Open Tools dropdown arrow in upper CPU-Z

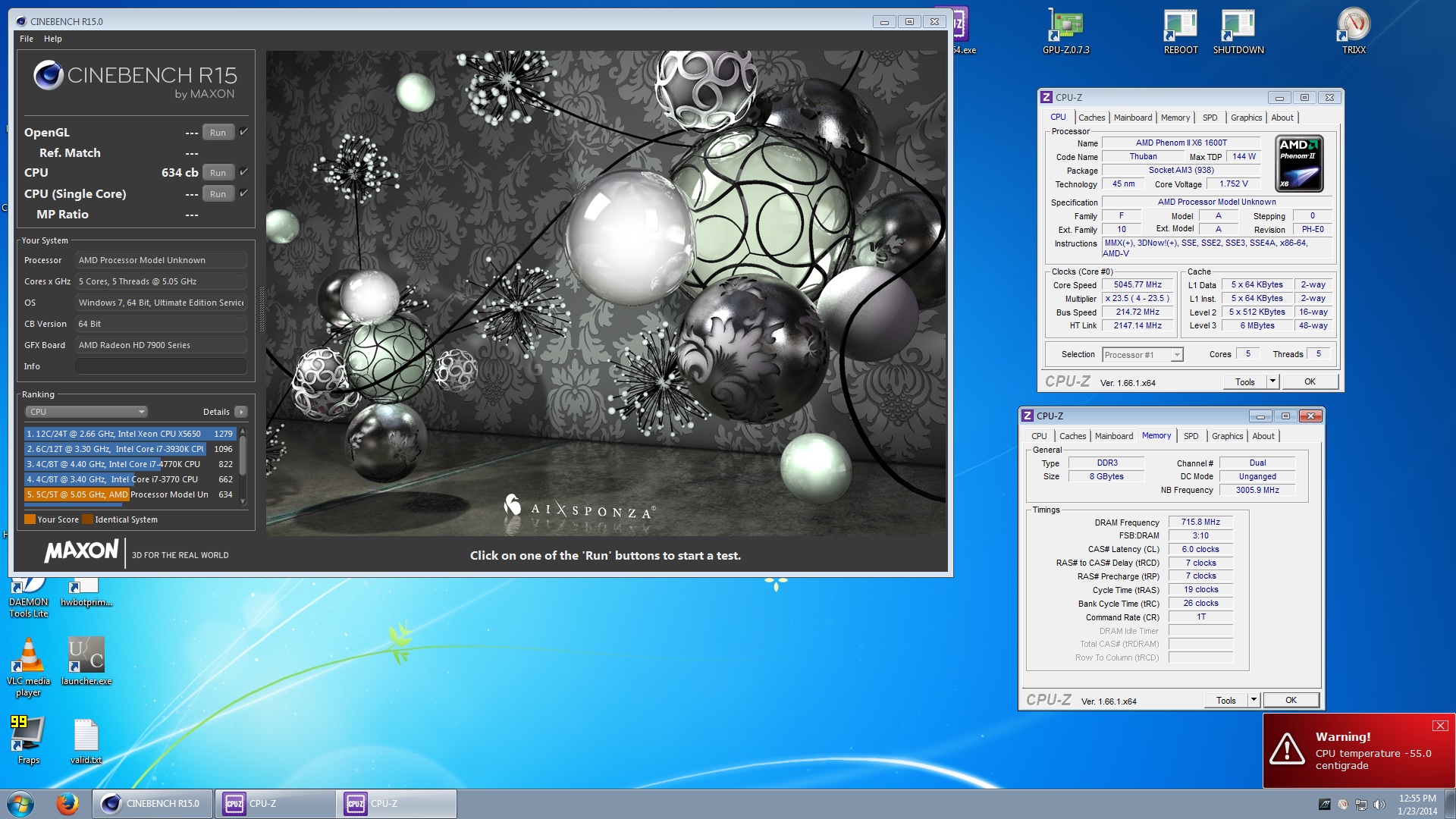(x=1273, y=381)
